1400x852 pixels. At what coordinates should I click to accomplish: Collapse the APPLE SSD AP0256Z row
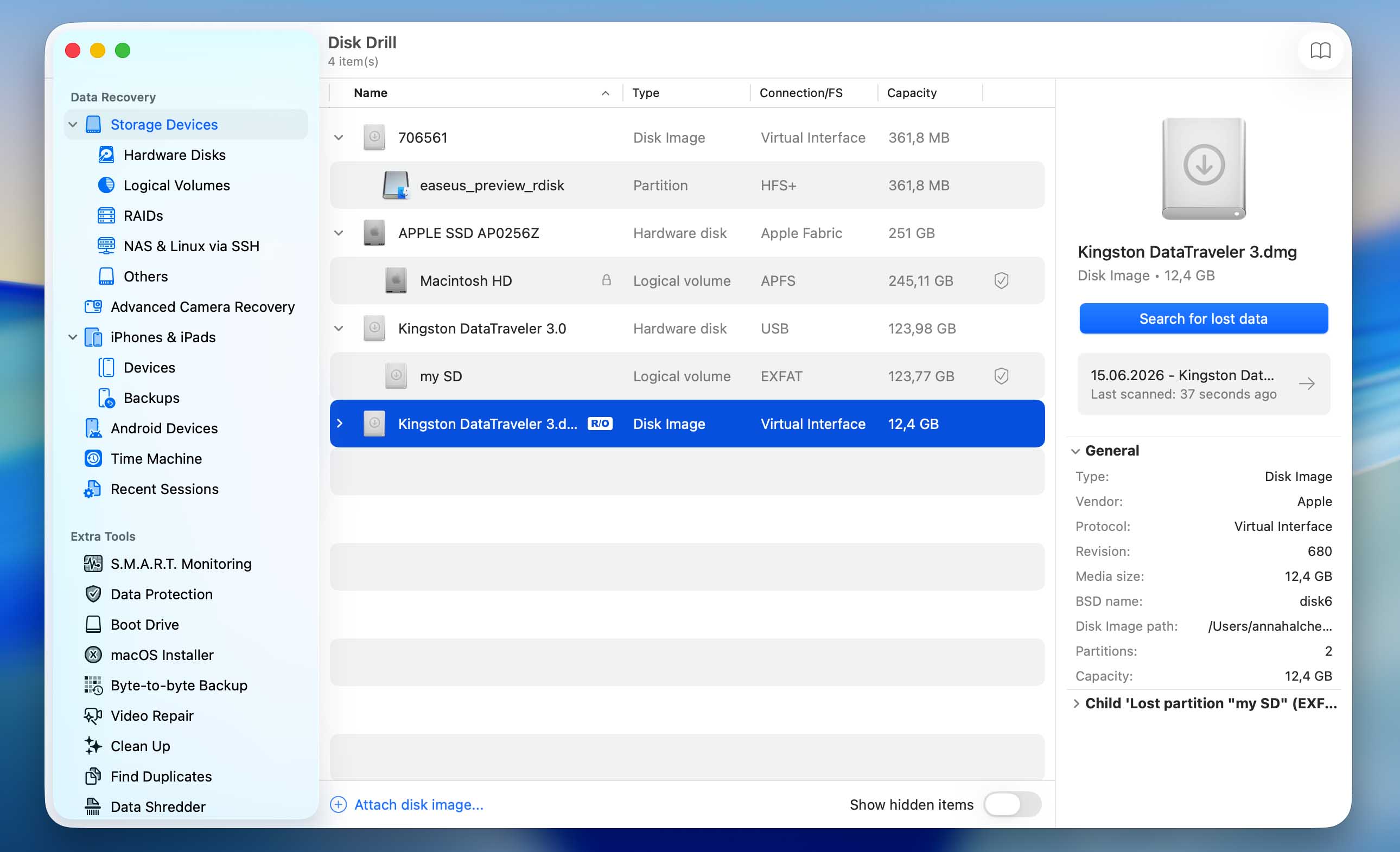339,233
